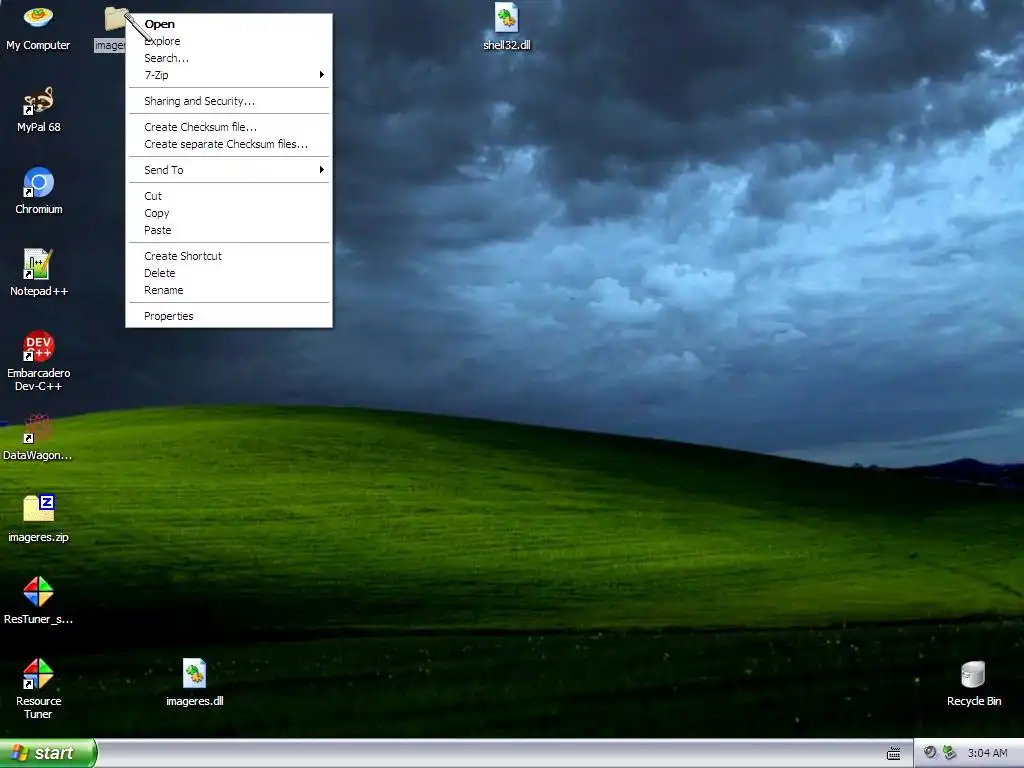The image size is (1024, 768).
Task: Select the imageres.dll file icon
Action: pyautogui.click(x=195, y=683)
